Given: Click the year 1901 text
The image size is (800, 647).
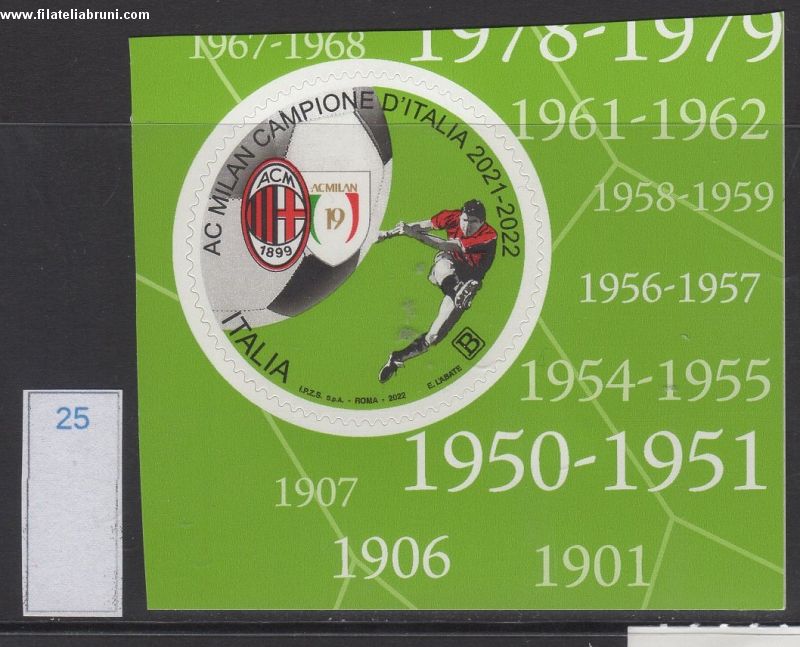Looking at the screenshot, I should coord(592,566).
